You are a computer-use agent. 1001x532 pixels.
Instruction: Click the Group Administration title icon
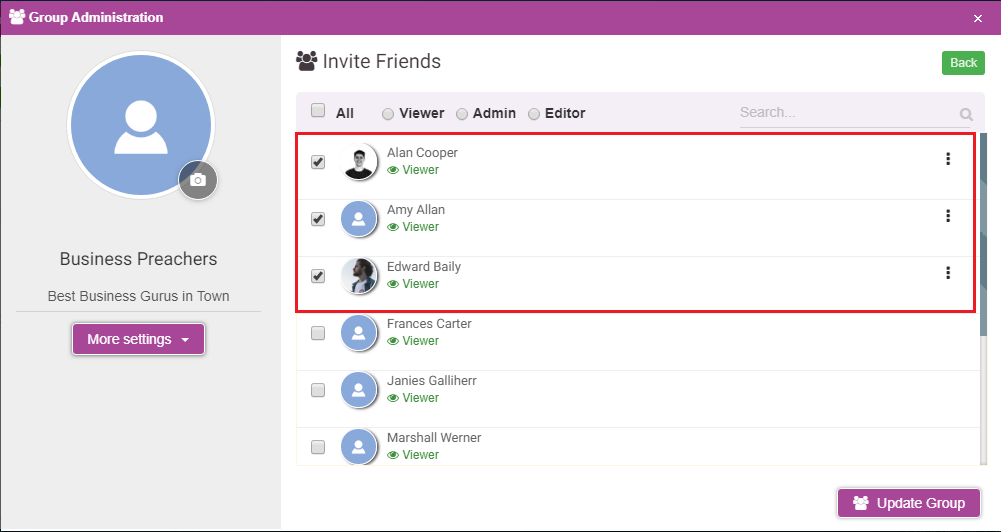tap(17, 17)
